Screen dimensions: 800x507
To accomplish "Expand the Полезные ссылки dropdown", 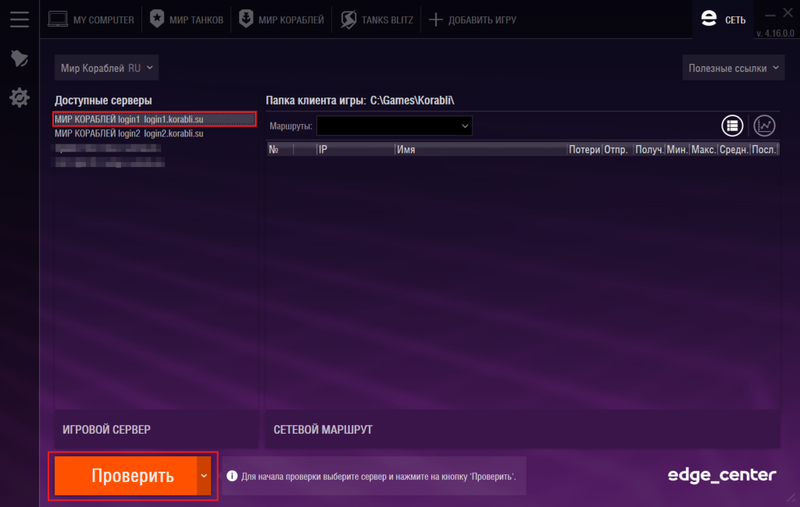I will point(733,68).
